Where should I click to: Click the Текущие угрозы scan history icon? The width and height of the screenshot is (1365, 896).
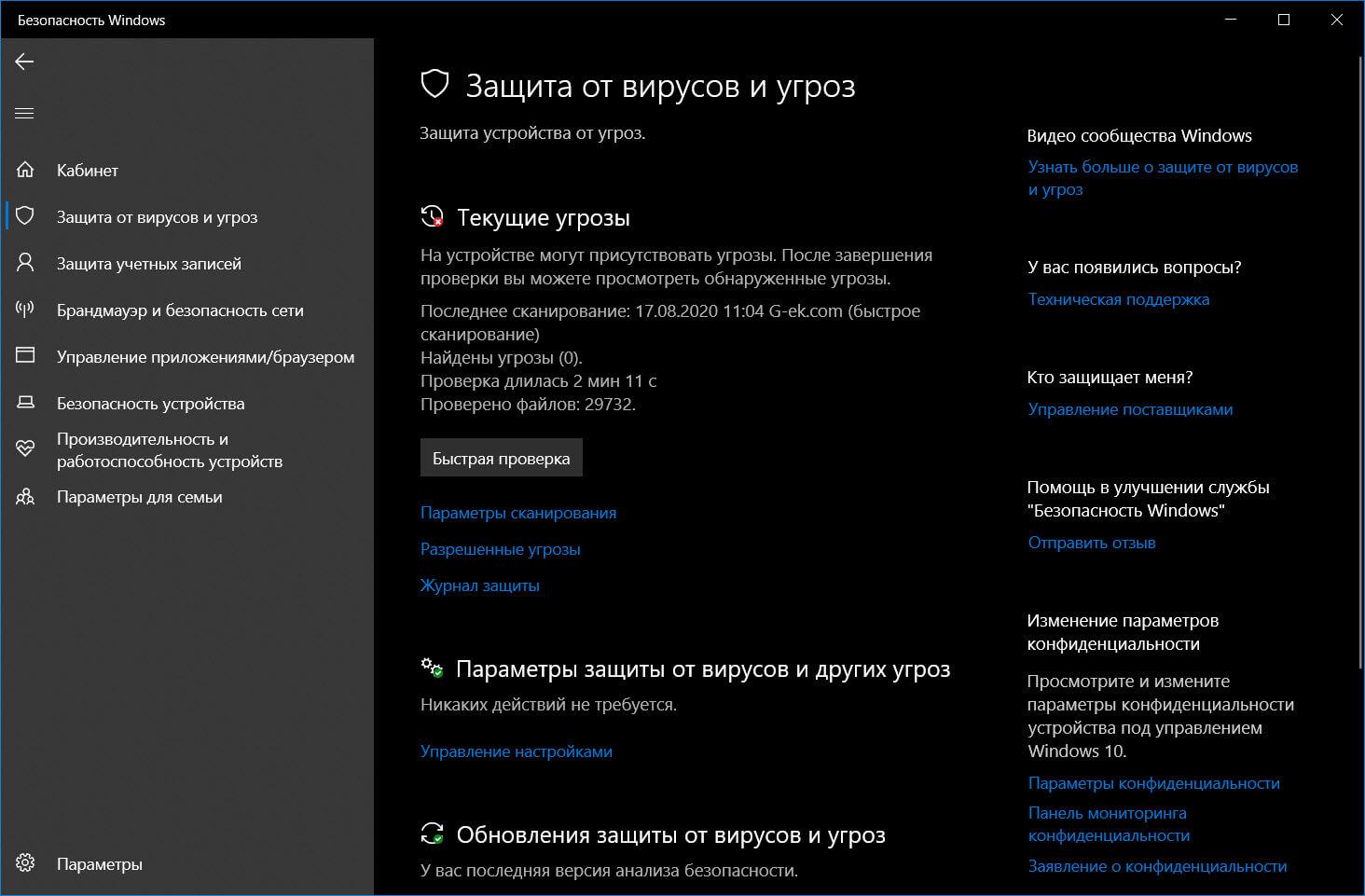tap(432, 216)
